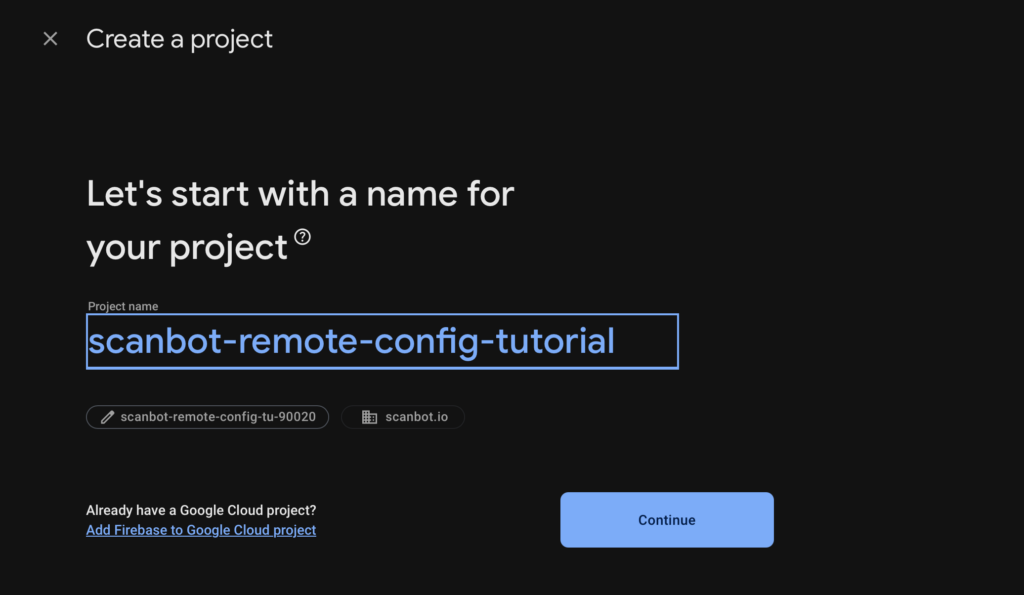Open 'Add Firebase to Google Cloud project' link
Image resolution: width=1024 pixels, height=595 pixels.
tap(200, 530)
